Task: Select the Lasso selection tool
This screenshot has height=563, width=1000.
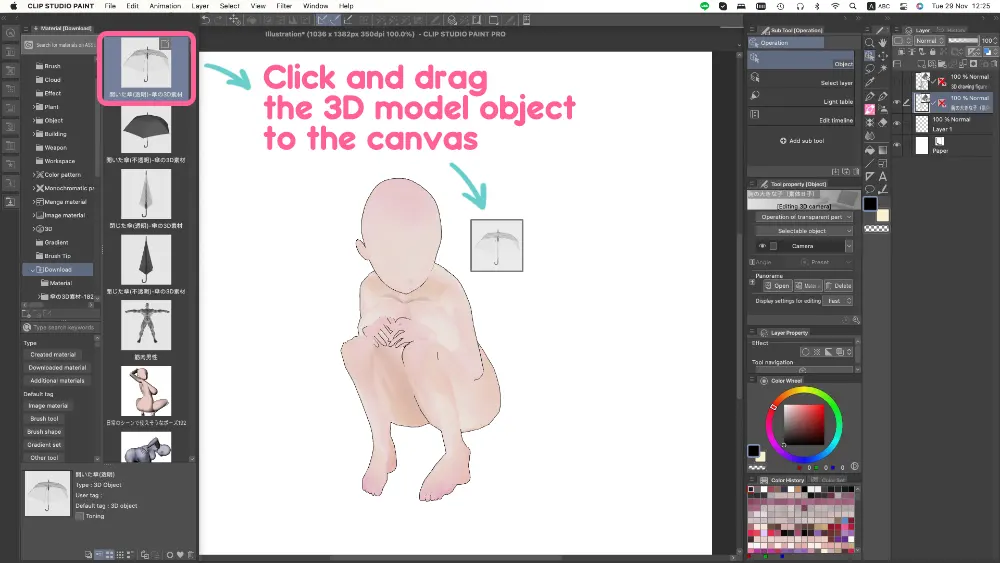Action: pos(869,68)
